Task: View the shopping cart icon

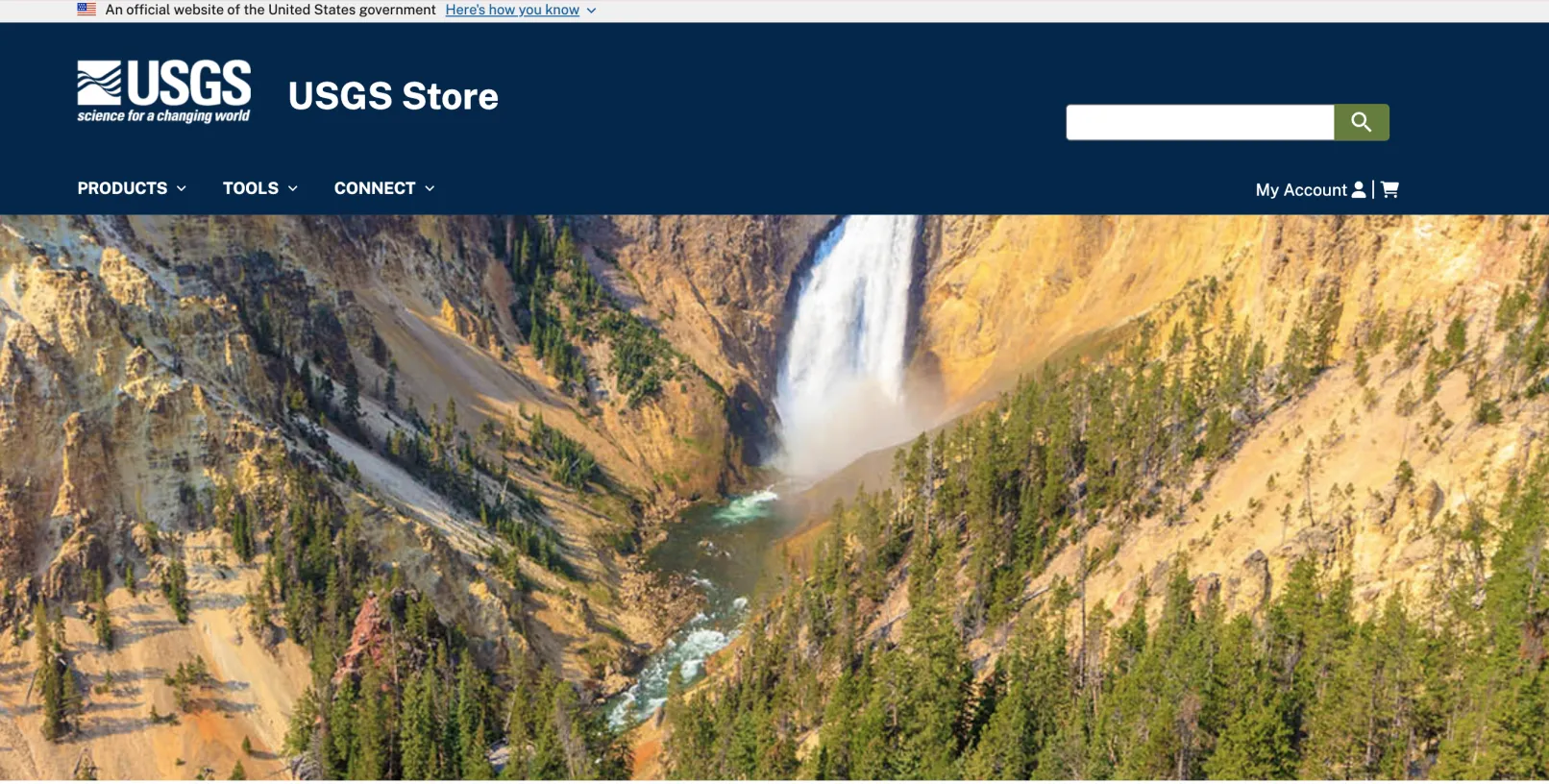Action: [x=1389, y=189]
